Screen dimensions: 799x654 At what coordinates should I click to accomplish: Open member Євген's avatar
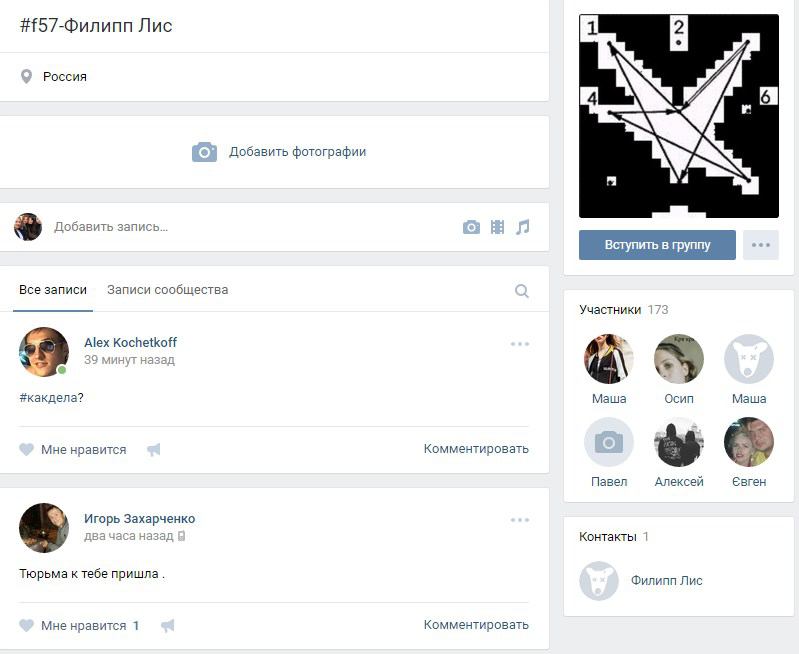tap(749, 442)
